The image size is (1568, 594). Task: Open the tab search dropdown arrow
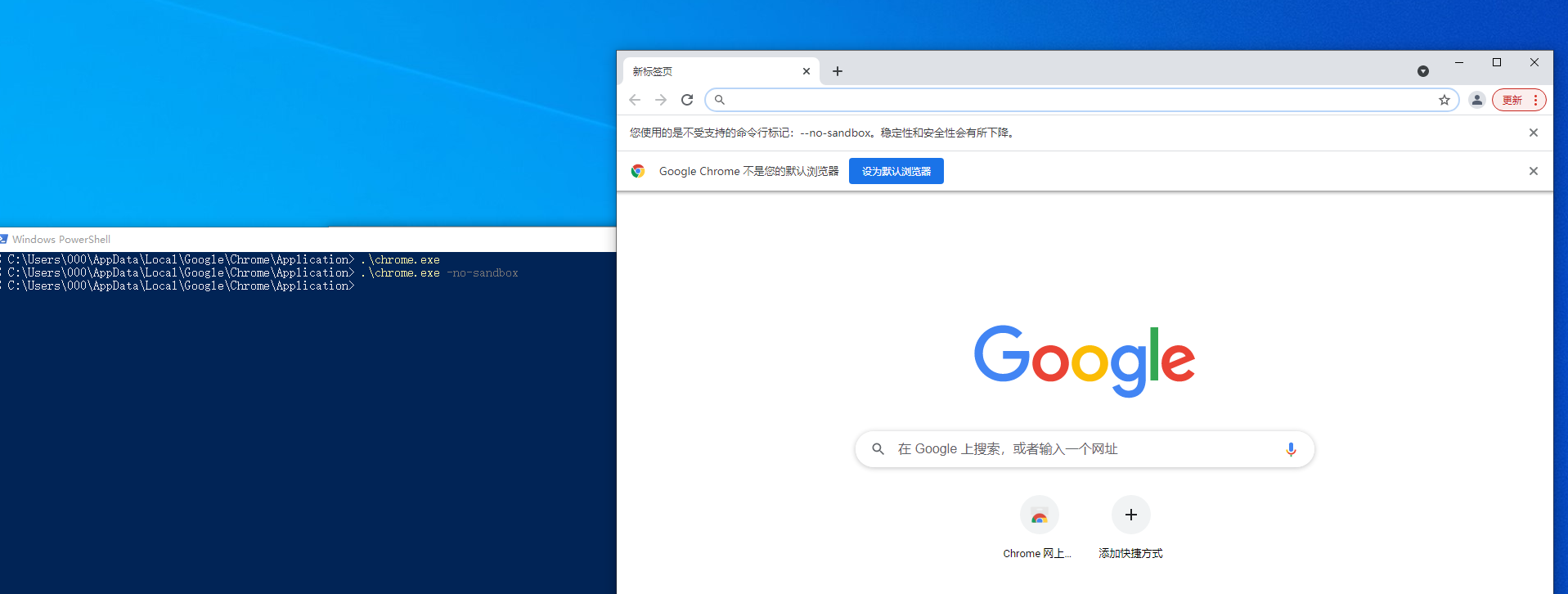coord(1423,71)
